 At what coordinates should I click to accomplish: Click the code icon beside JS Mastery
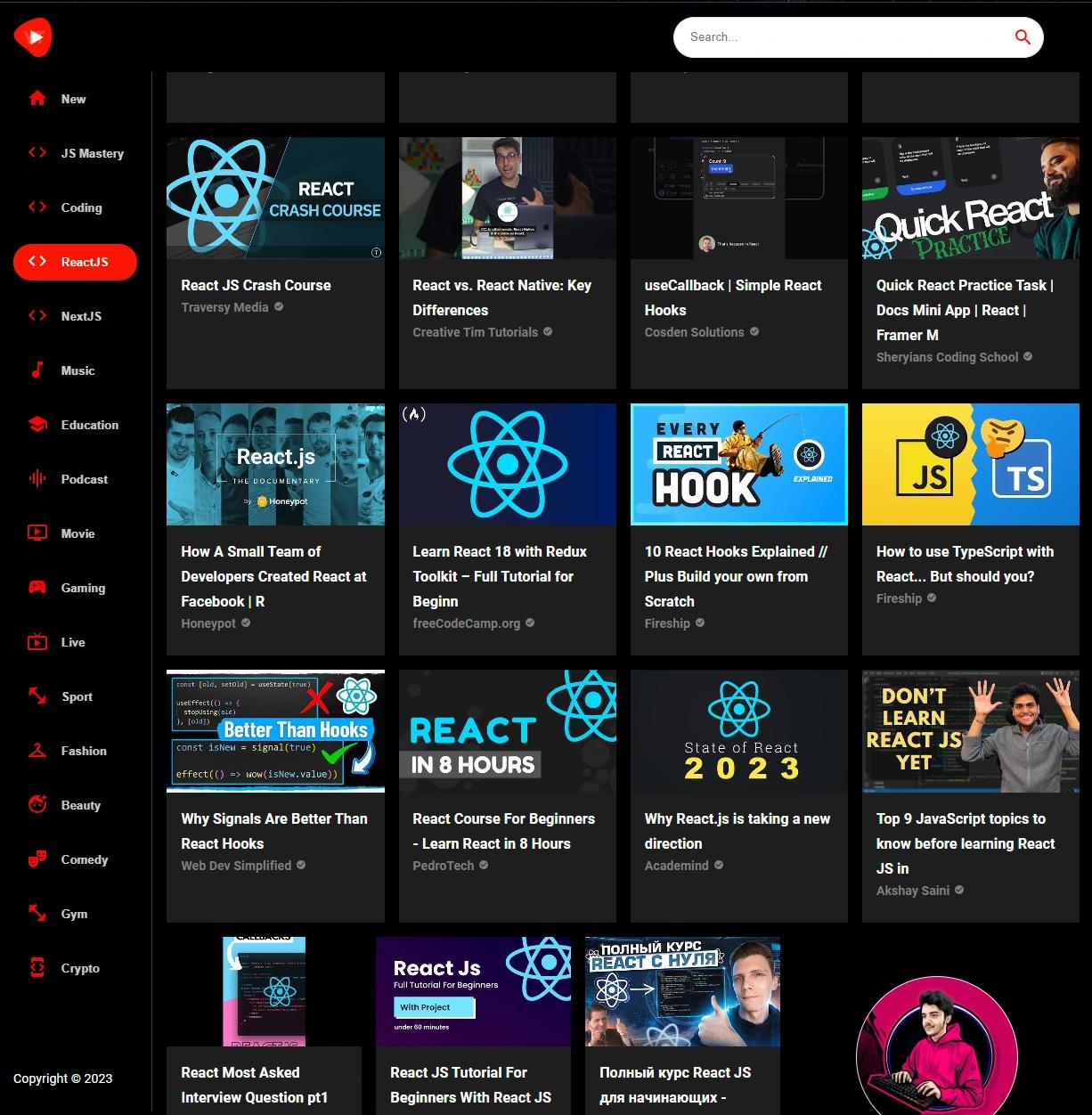(37, 153)
